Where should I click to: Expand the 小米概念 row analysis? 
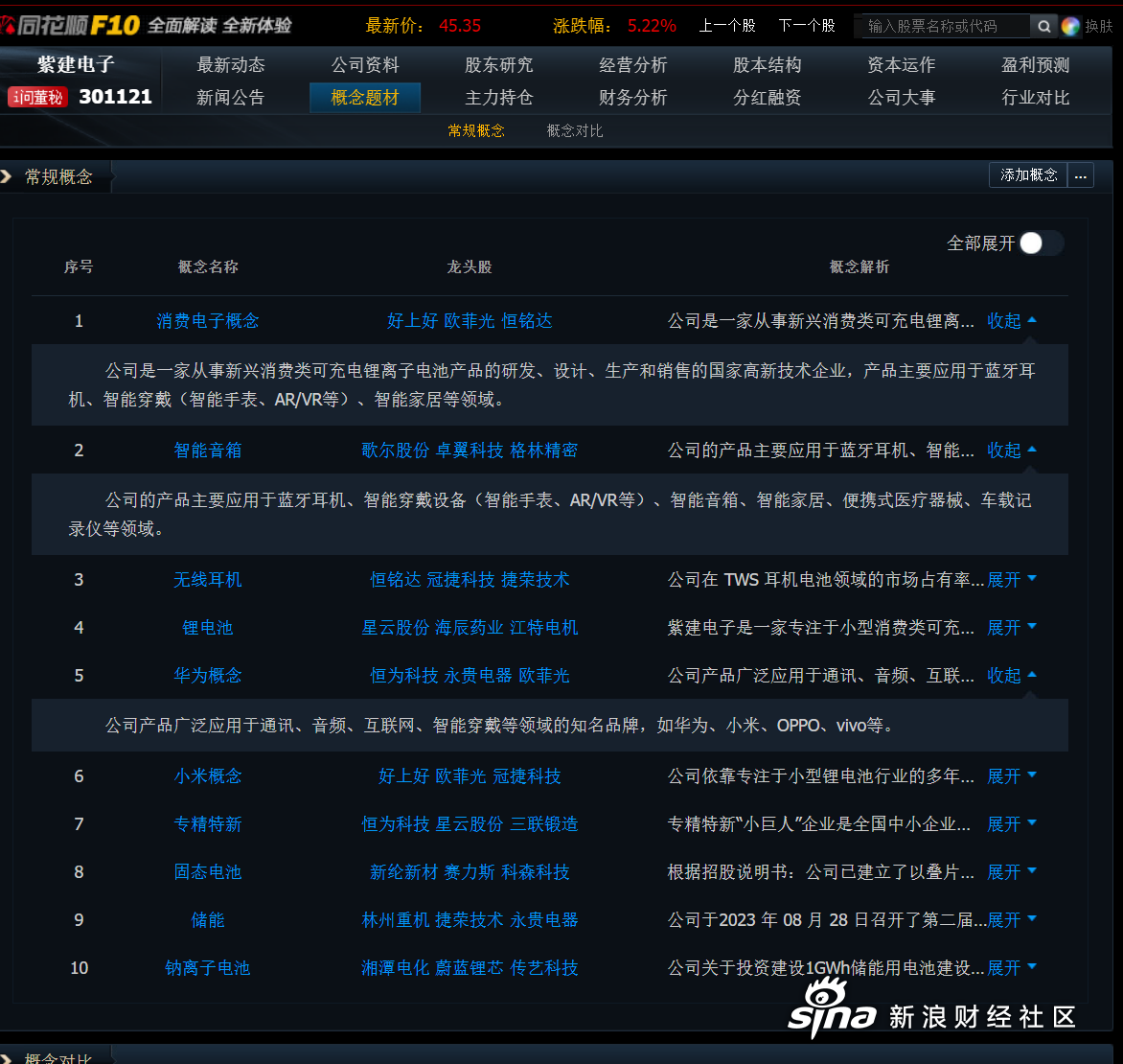click(1011, 776)
